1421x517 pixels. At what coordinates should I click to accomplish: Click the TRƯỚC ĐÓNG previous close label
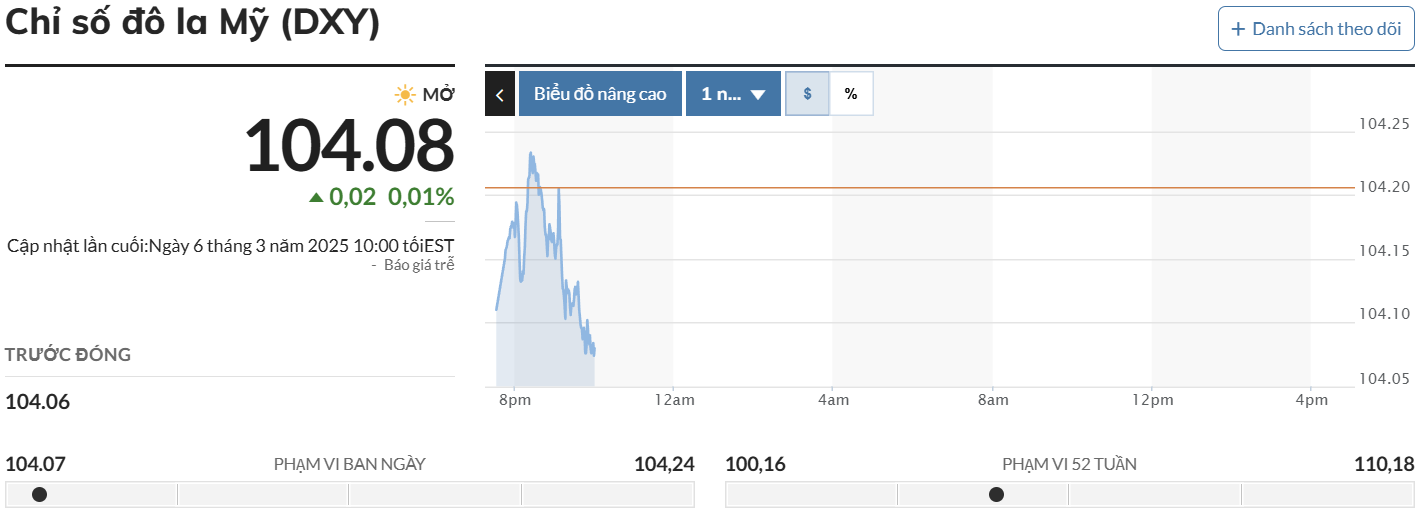click(x=68, y=355)
